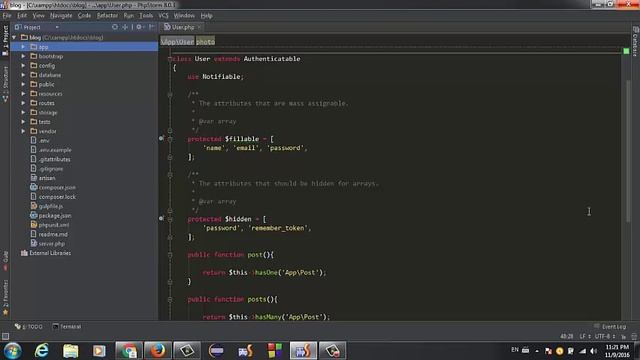The width and height of the screenshot is (640, 360).
Task: Open the Refactor menu
Action: click(107, 16)
